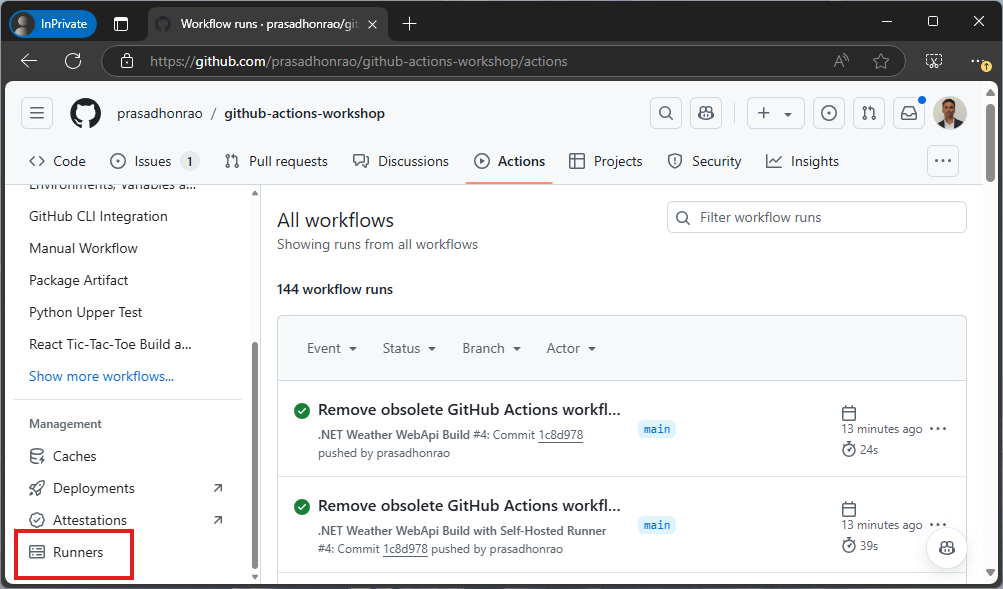Click the green success check for Weather WebApi Build #4
Viewport: 1003px width, 589px height.
coord(302,411)
